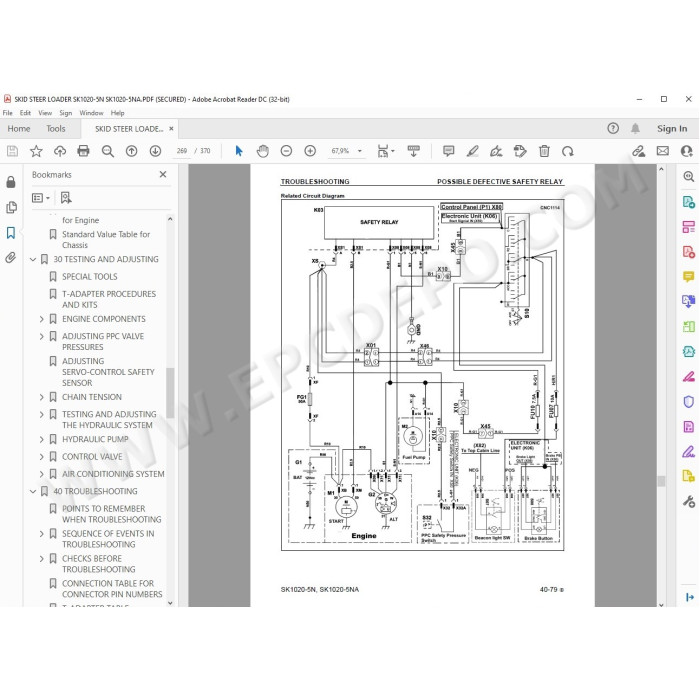The height and width of the screenshot is (700, 700).
Task: Zoom out with the minus icon
Action: coord(286,151)
